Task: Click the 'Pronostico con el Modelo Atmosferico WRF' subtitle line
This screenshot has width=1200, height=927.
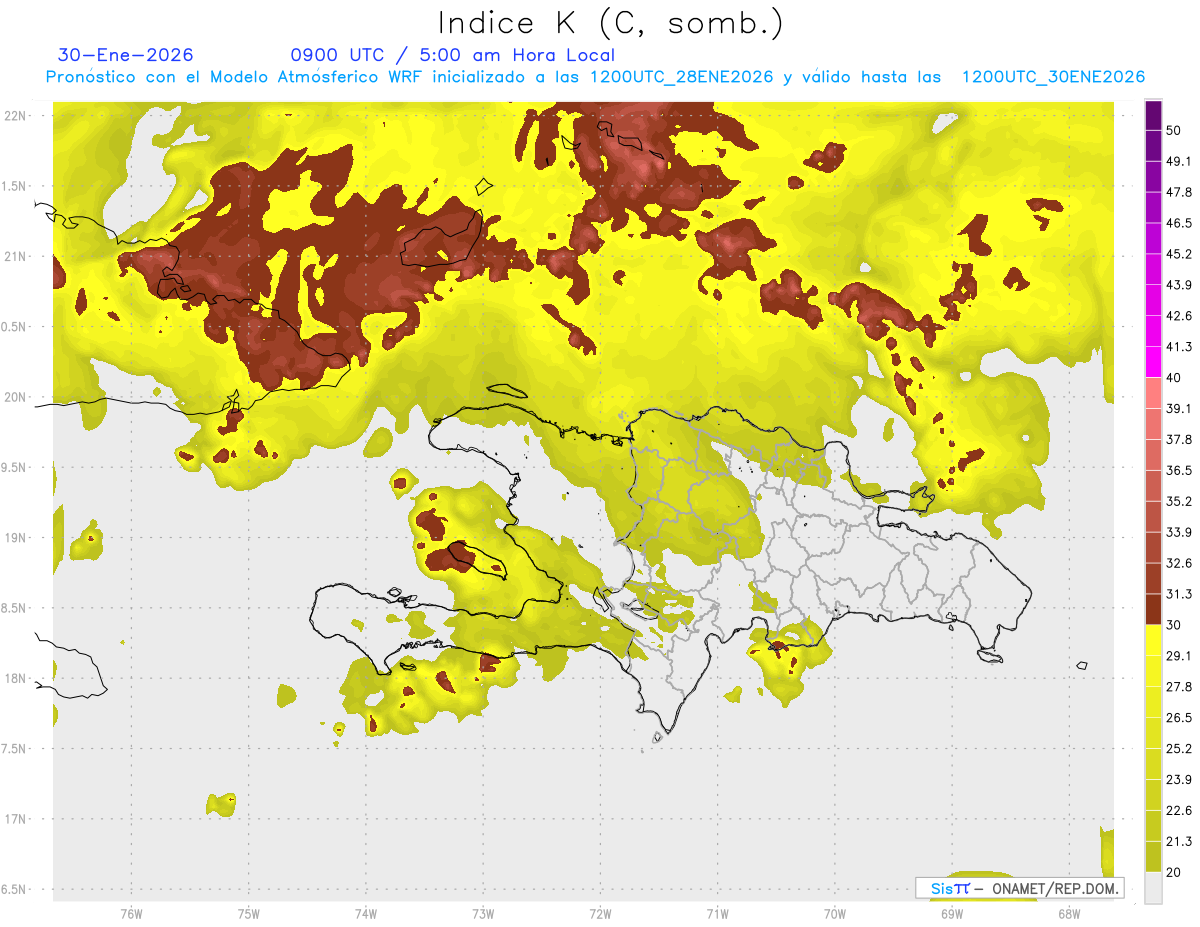Action: click(x=595, y=77)
